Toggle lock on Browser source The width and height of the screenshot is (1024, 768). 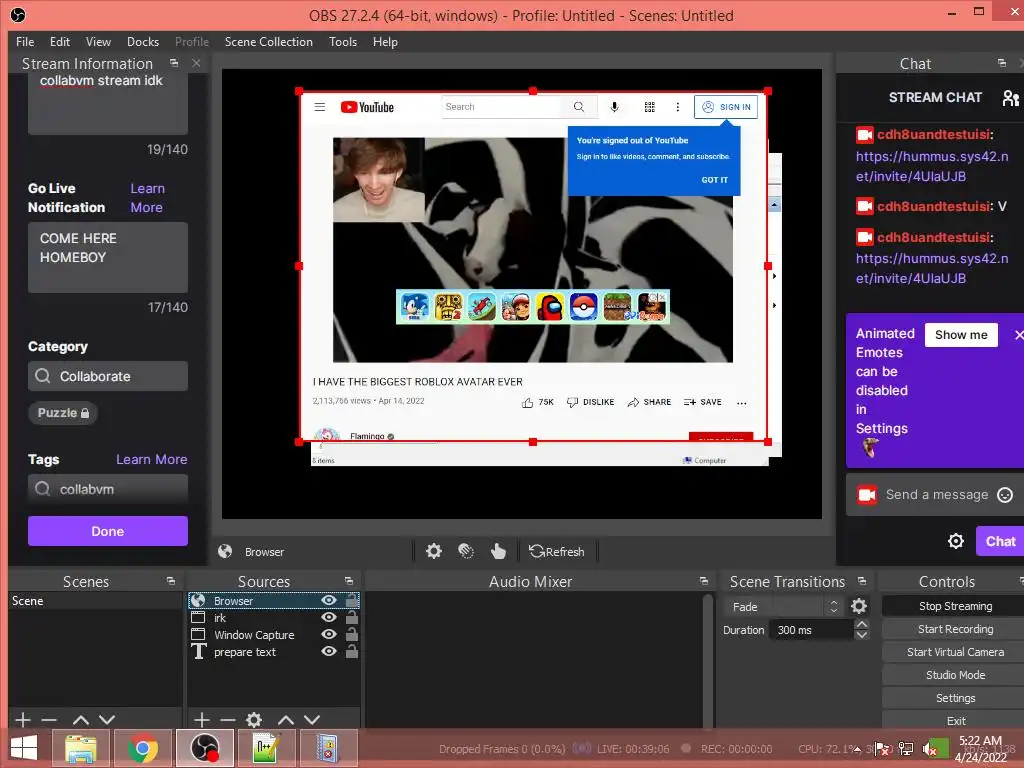point(351,600)
